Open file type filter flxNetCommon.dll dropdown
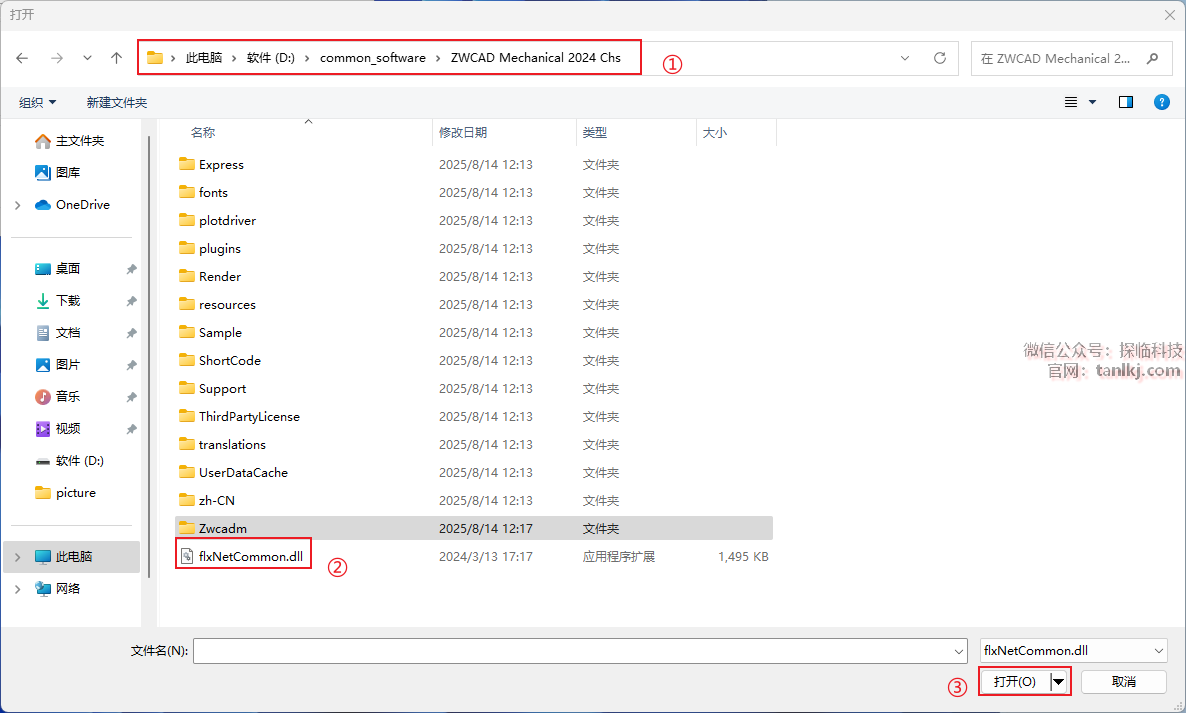1186x713 pixels. (1073, 651)
